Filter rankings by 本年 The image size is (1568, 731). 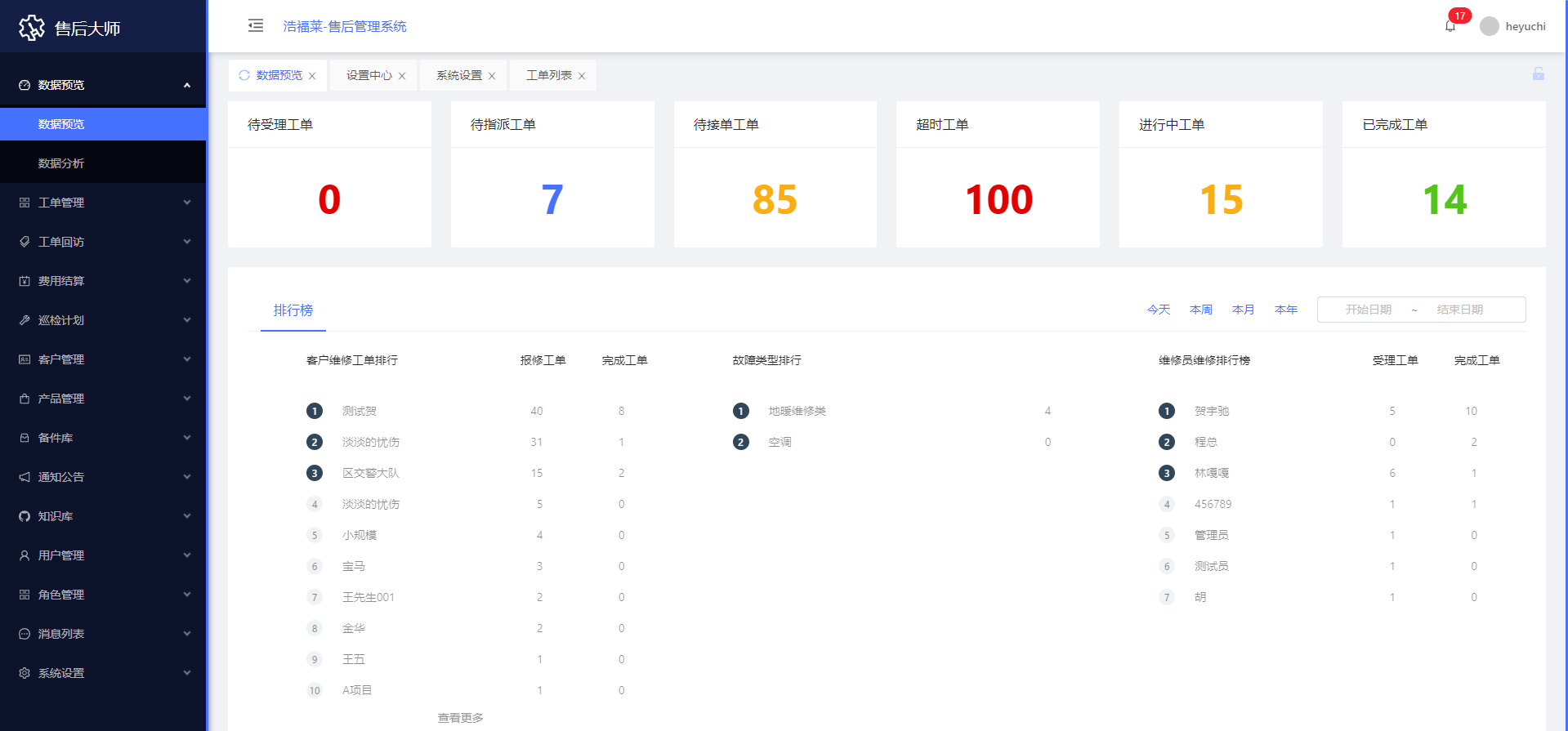coord(1285,310)
